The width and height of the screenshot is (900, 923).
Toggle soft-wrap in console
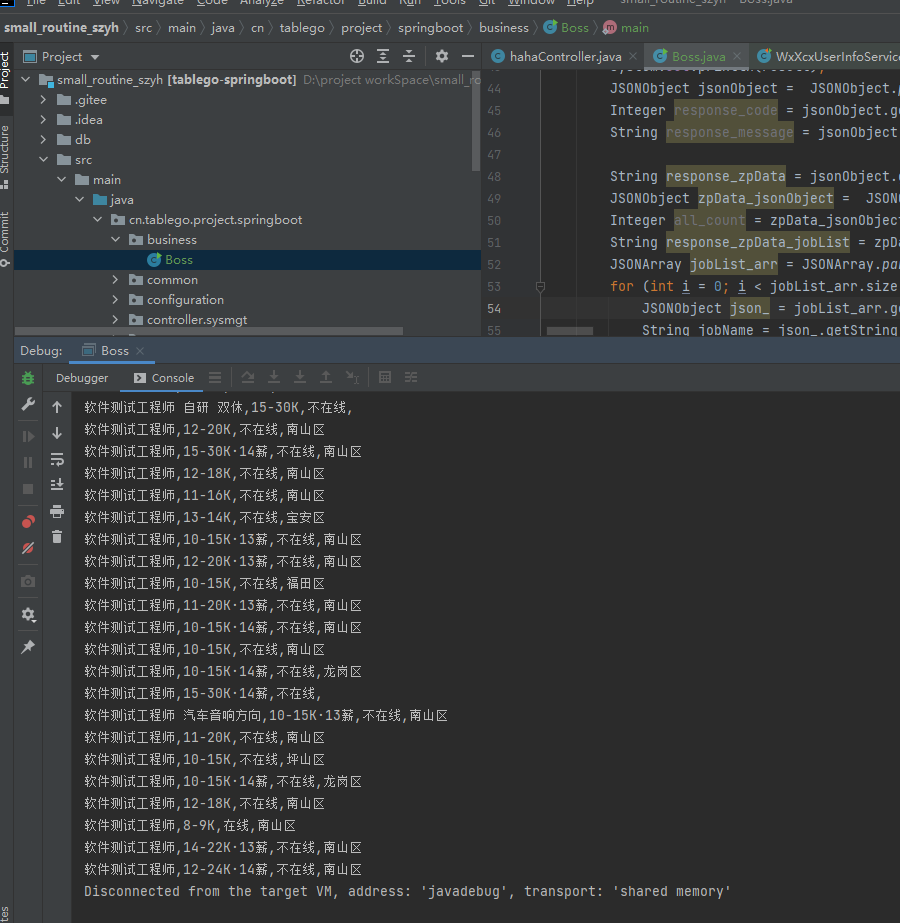(x=57, y=459)
